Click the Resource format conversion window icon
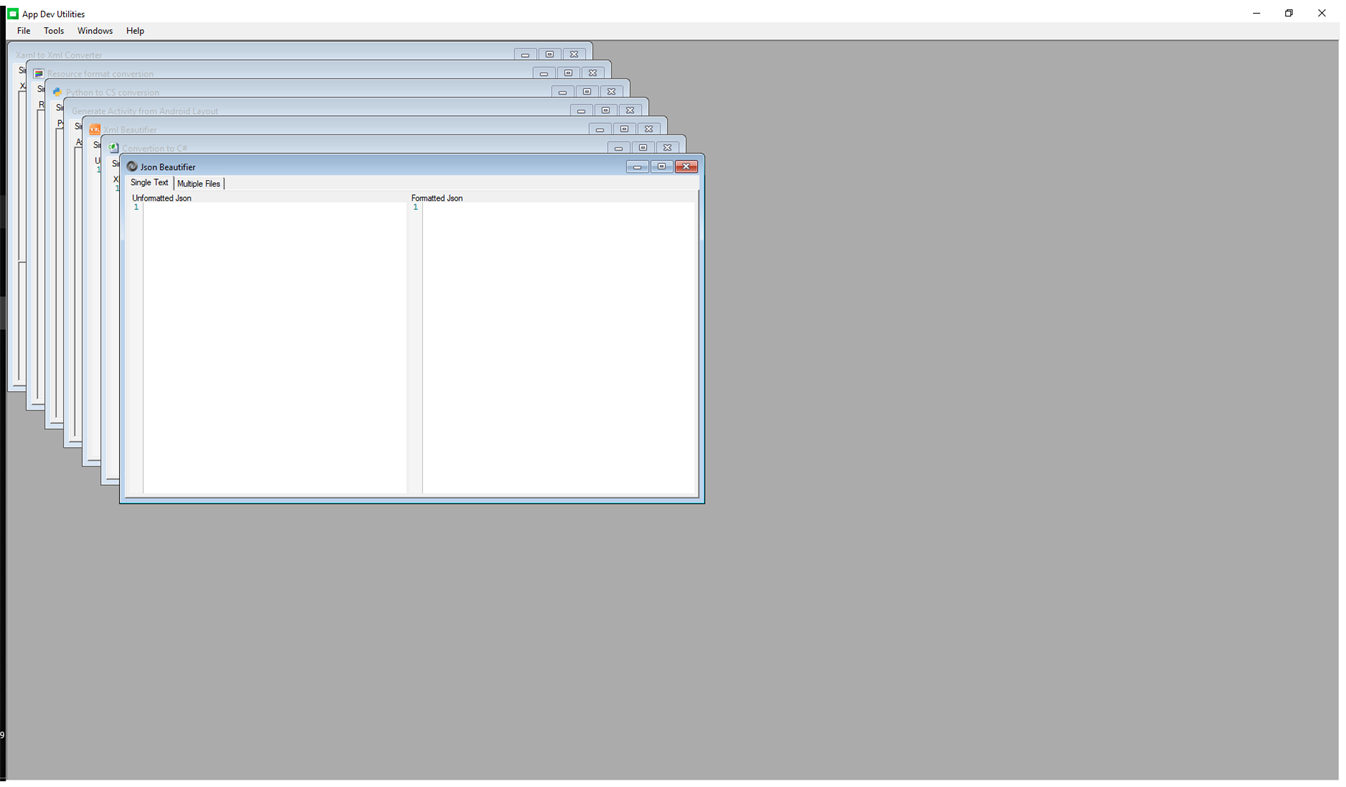This screenshot has height=787, width=1346. pyautogui.click(x=37, y=73)
